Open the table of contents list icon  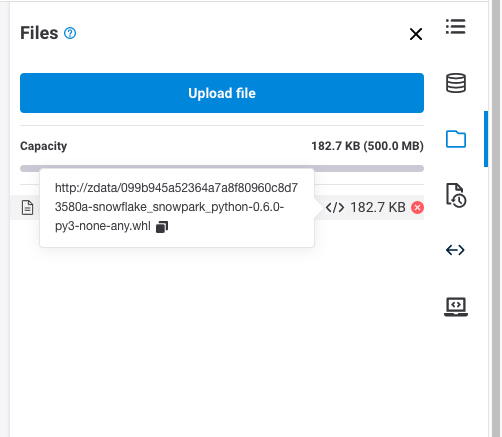click(456, 27)
